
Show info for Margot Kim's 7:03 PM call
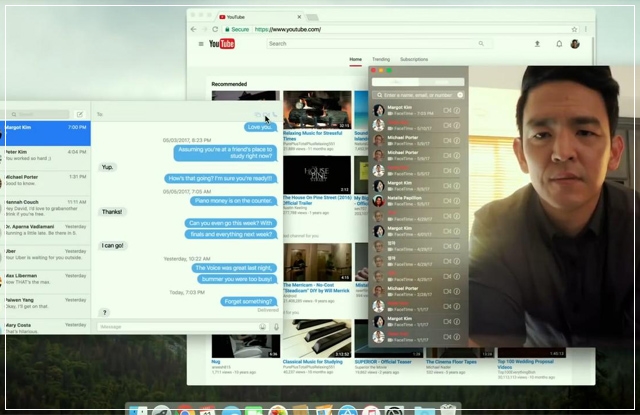457,111
